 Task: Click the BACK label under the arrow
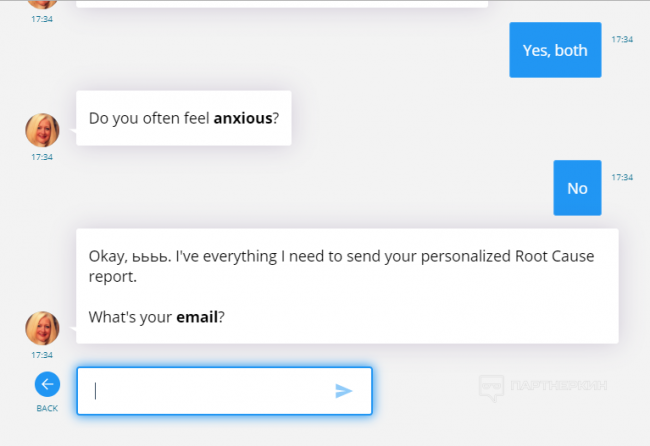pyautogui.click(x=47, y=408)
